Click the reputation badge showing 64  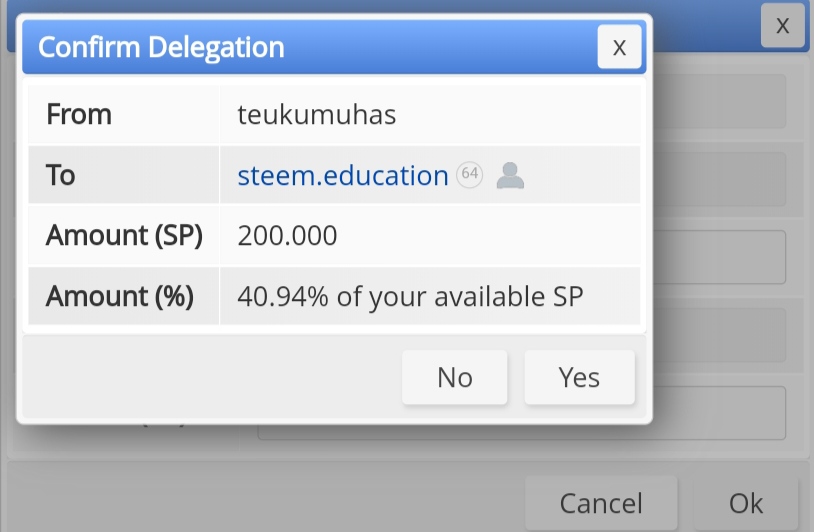coord(469,174)
